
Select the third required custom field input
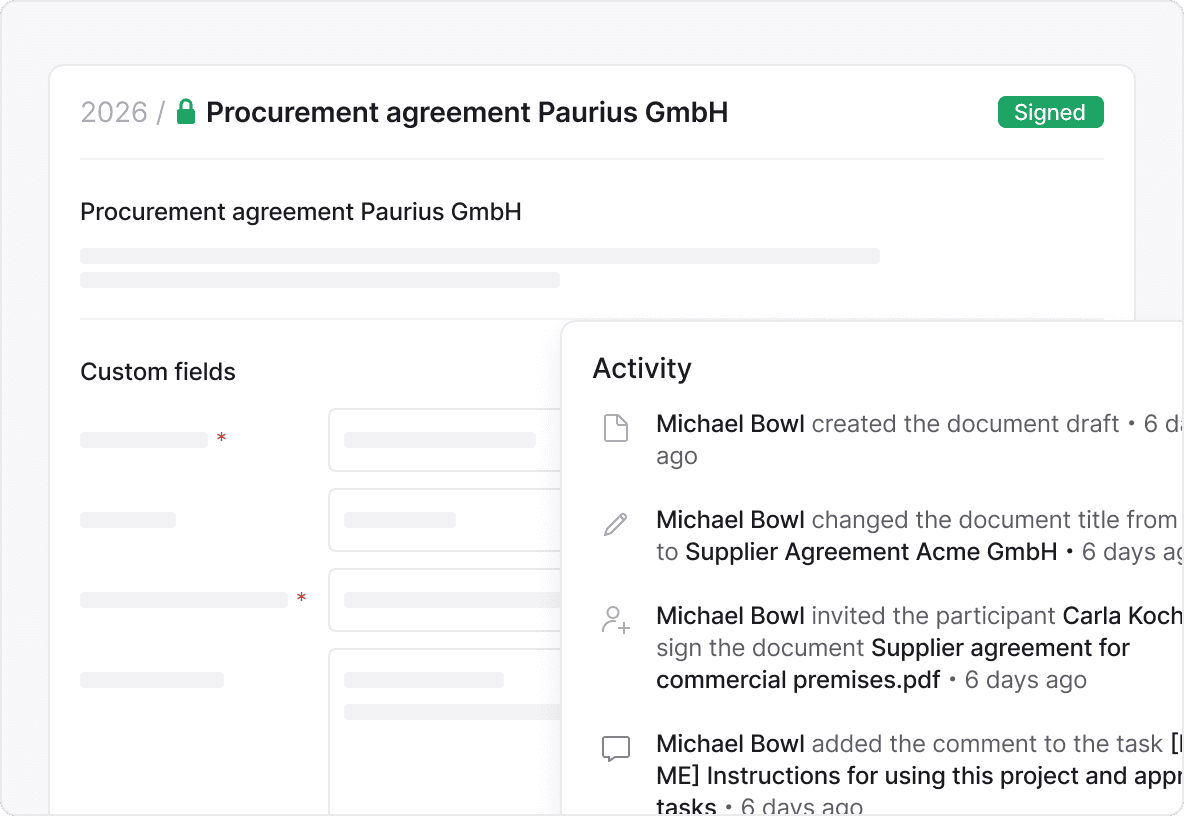tap(444, 600)
